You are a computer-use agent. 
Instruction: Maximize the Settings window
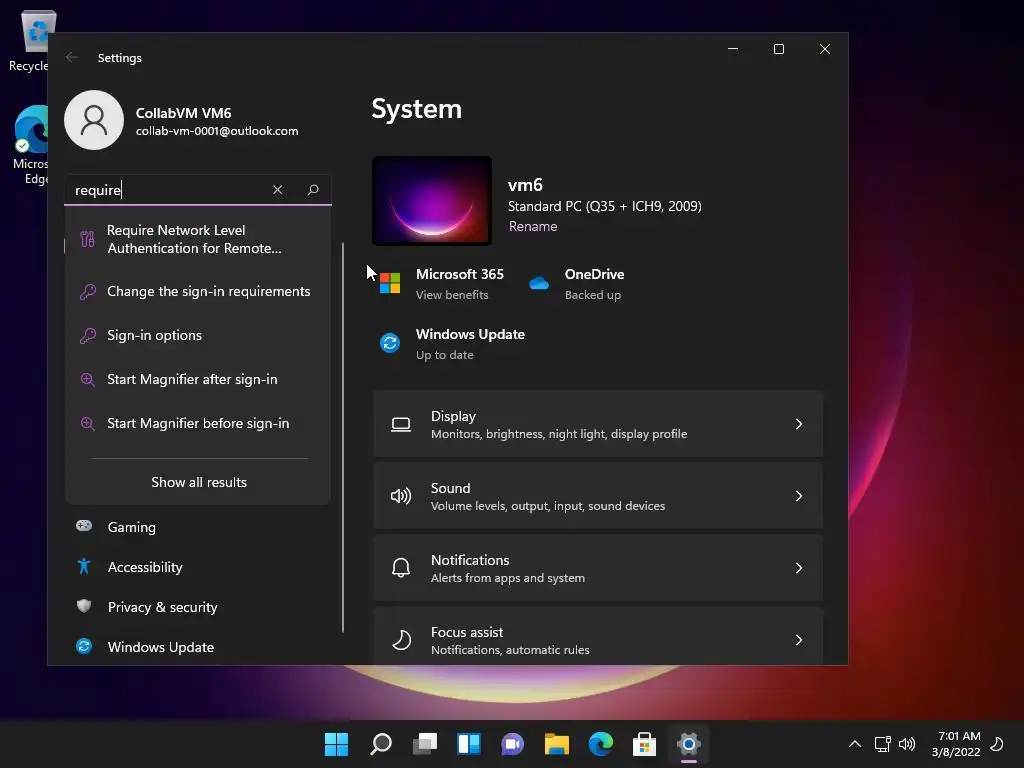pyautogui.click(x=778, y=49)
